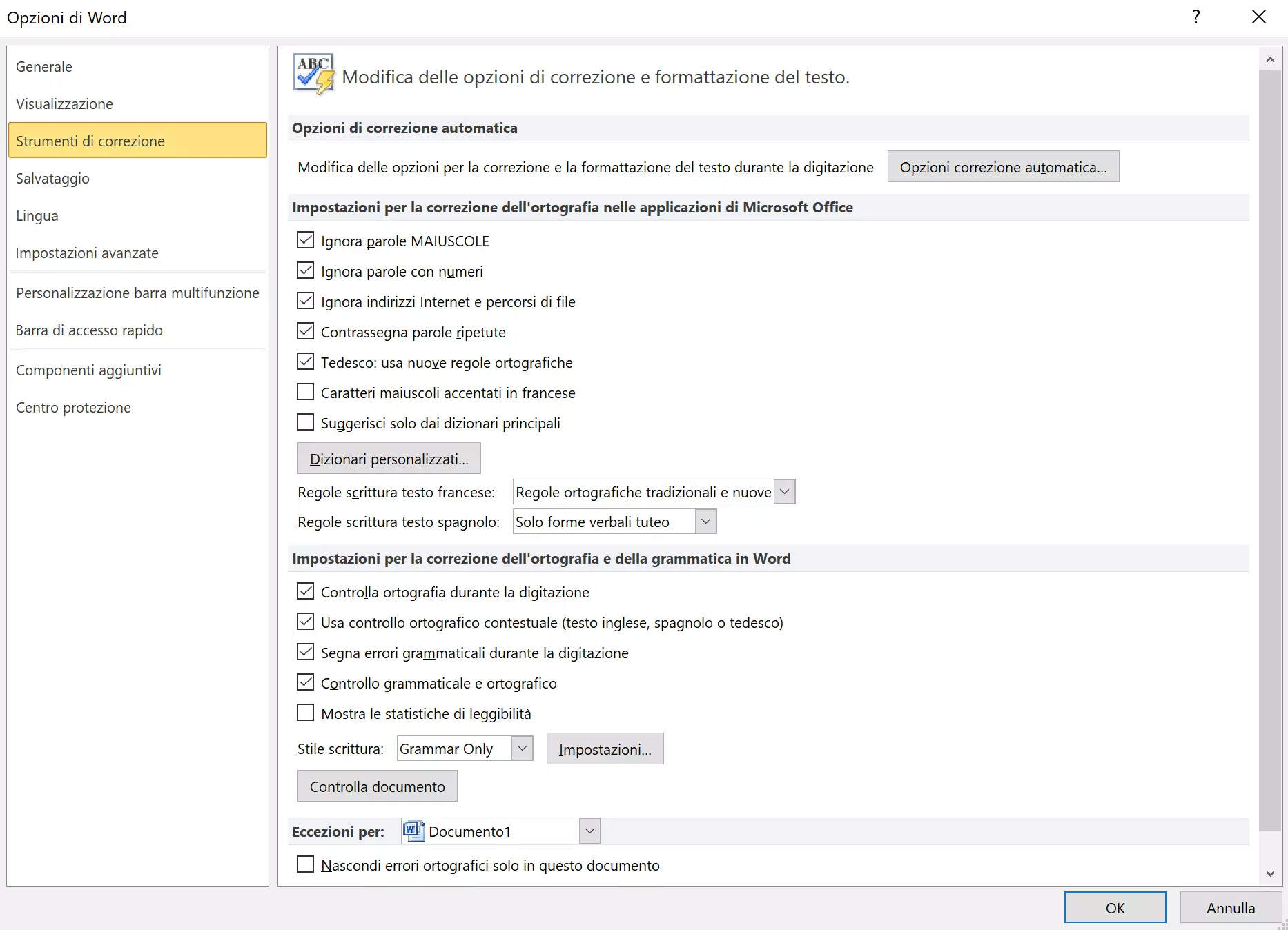Screen dimensions: 1288x930
Task: Confirm with the OK button
Action: tap(1115, 908)
